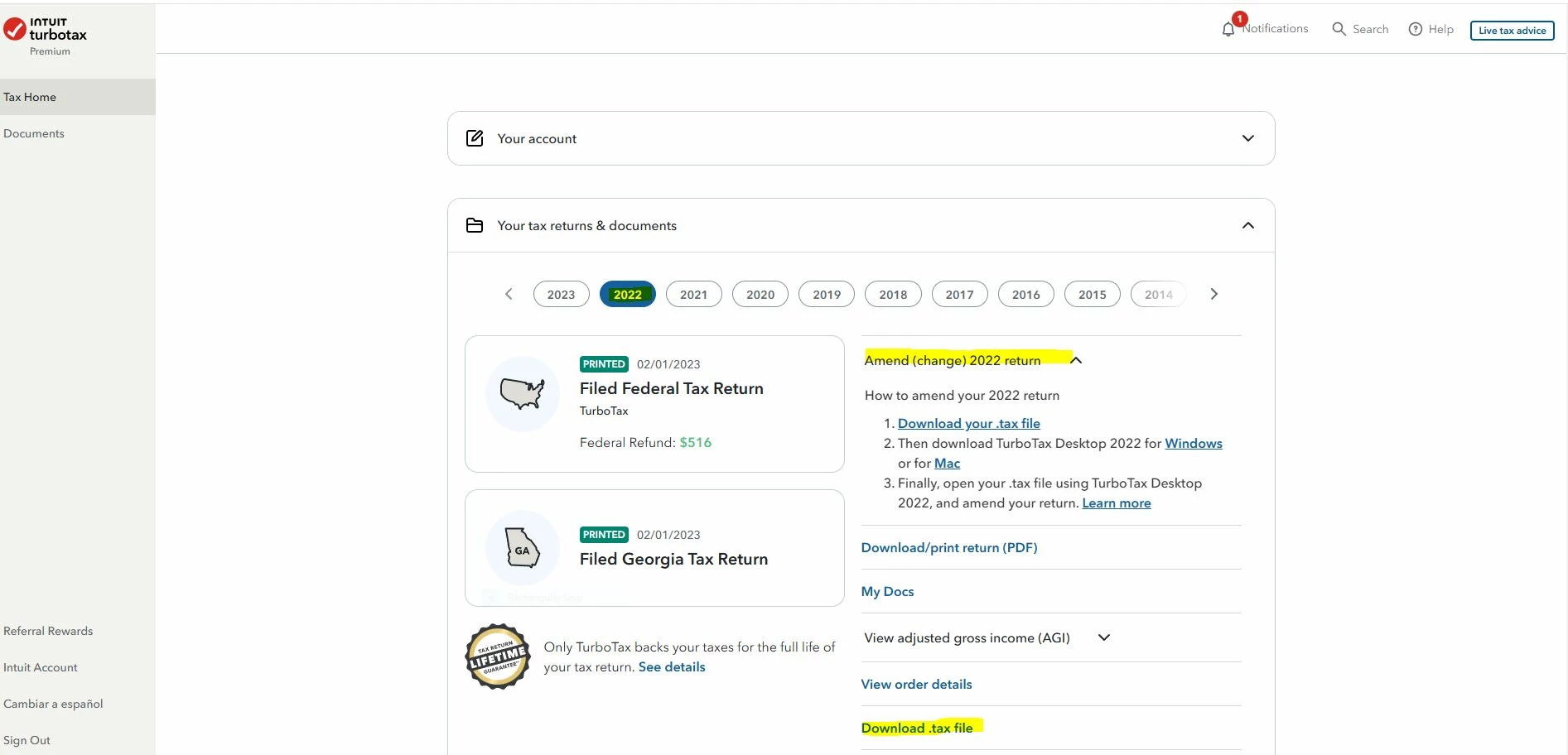Open the Filed Federal Tax Return card title
1568x755 pixels.
click(672, 388)
